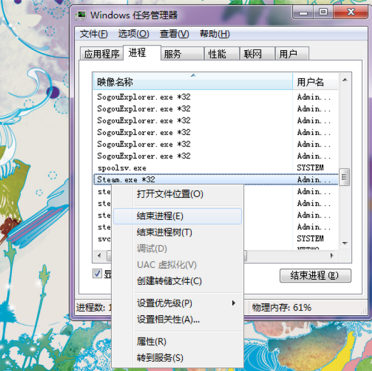Switch to the 联网 tab
The width and height of the screenshot is (372, 371).
click(x=257, y=54)
